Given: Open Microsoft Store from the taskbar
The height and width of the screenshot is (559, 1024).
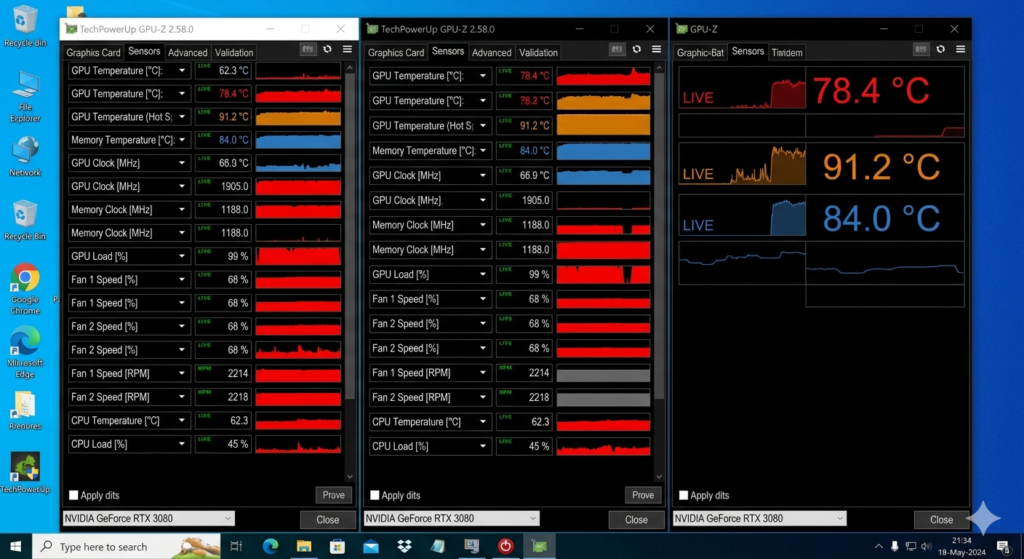Looking at the screenshot, I should (x=338, y=547).
